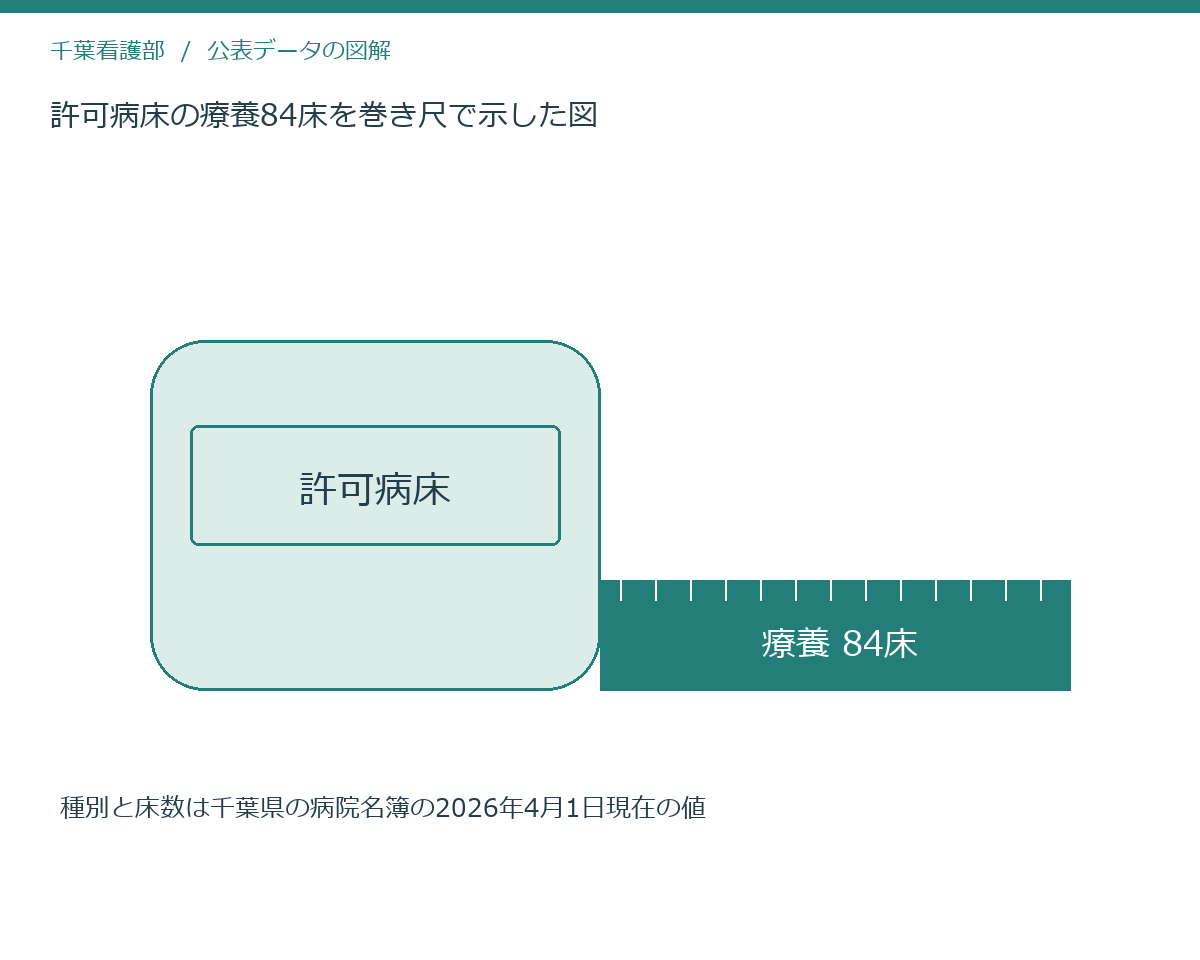The image size is (1200, 960).
Task: Click the 千葉看護部 breadcrumb text
Action: pyautogui.click(x=107, y=50)
